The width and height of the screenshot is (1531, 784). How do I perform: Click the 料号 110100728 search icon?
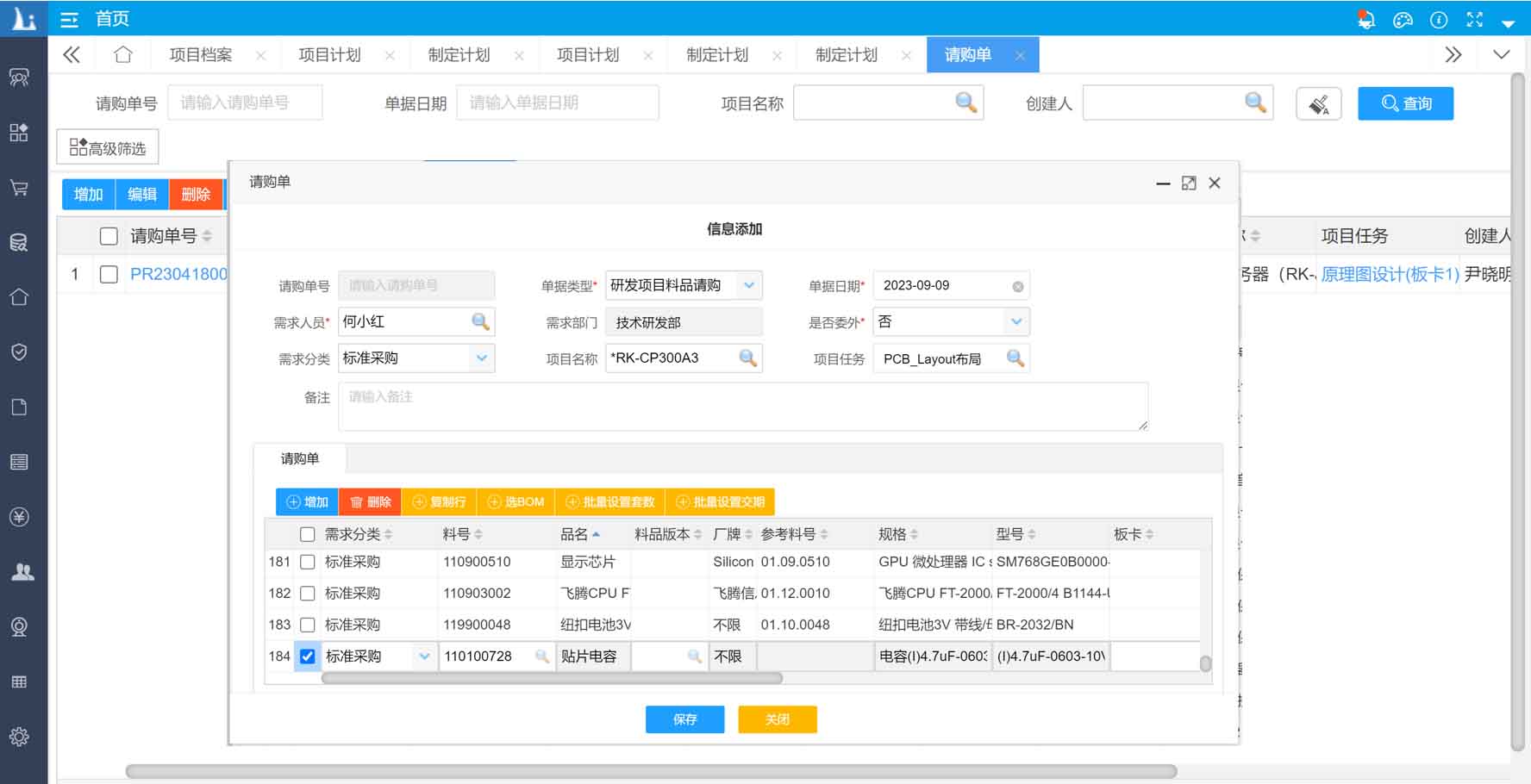[x=541, y=656]
